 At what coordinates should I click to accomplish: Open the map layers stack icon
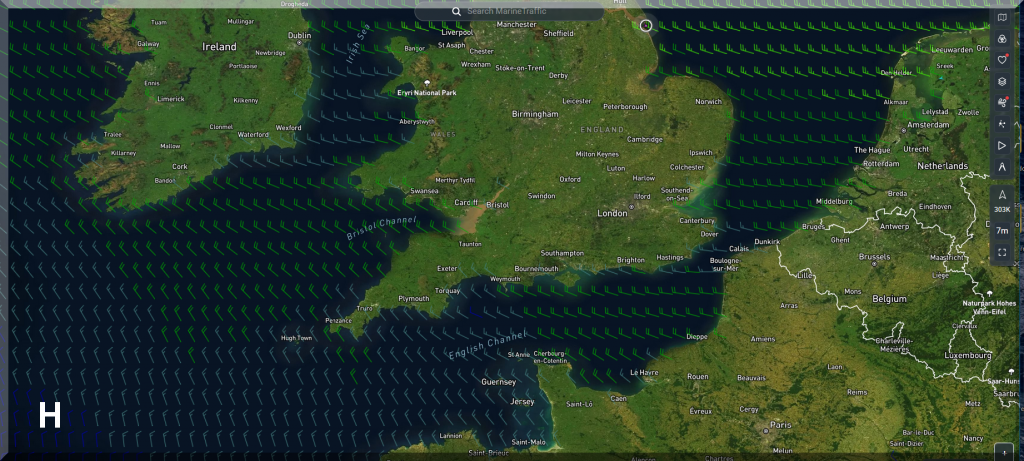1002,81
